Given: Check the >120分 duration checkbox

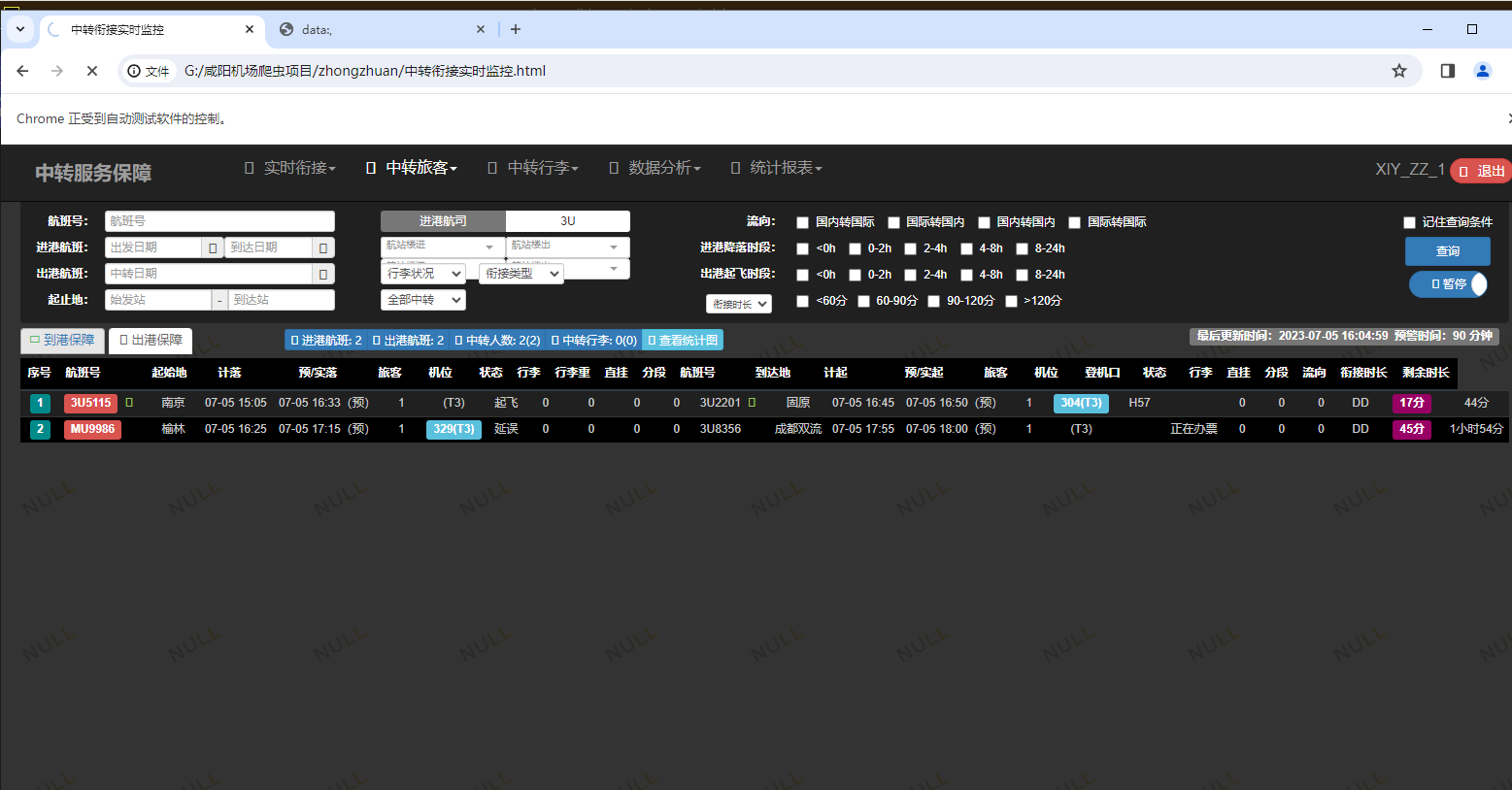Looking at the screenshot, I should 1011,301.
